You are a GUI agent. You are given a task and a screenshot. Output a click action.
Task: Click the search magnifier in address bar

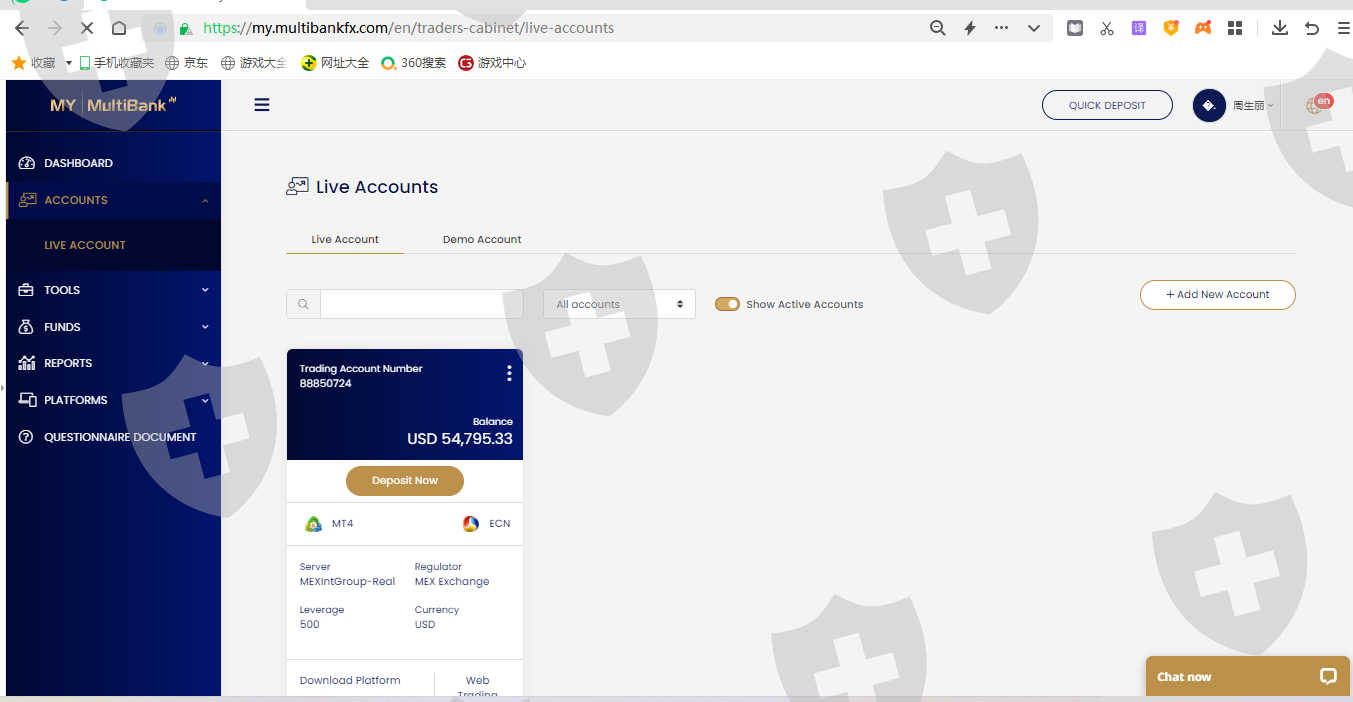[x=937, y=28]
